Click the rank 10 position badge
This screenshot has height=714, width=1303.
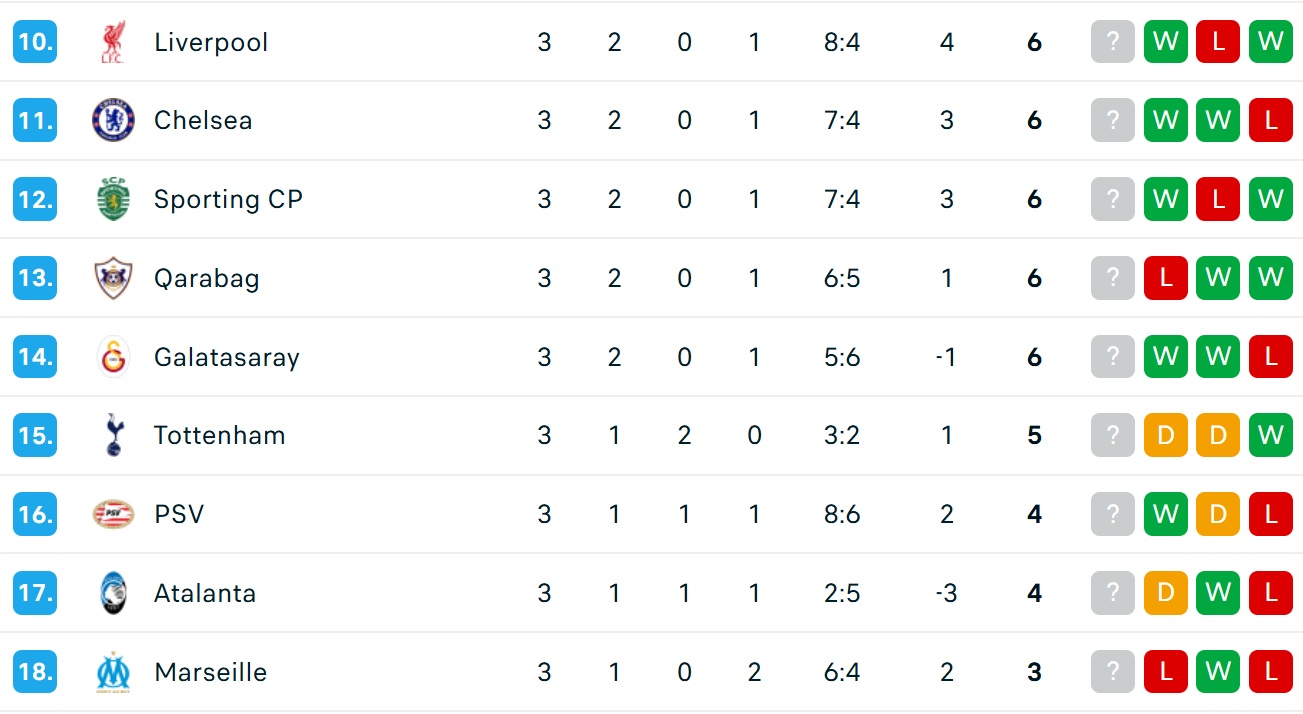click(35, 42)
